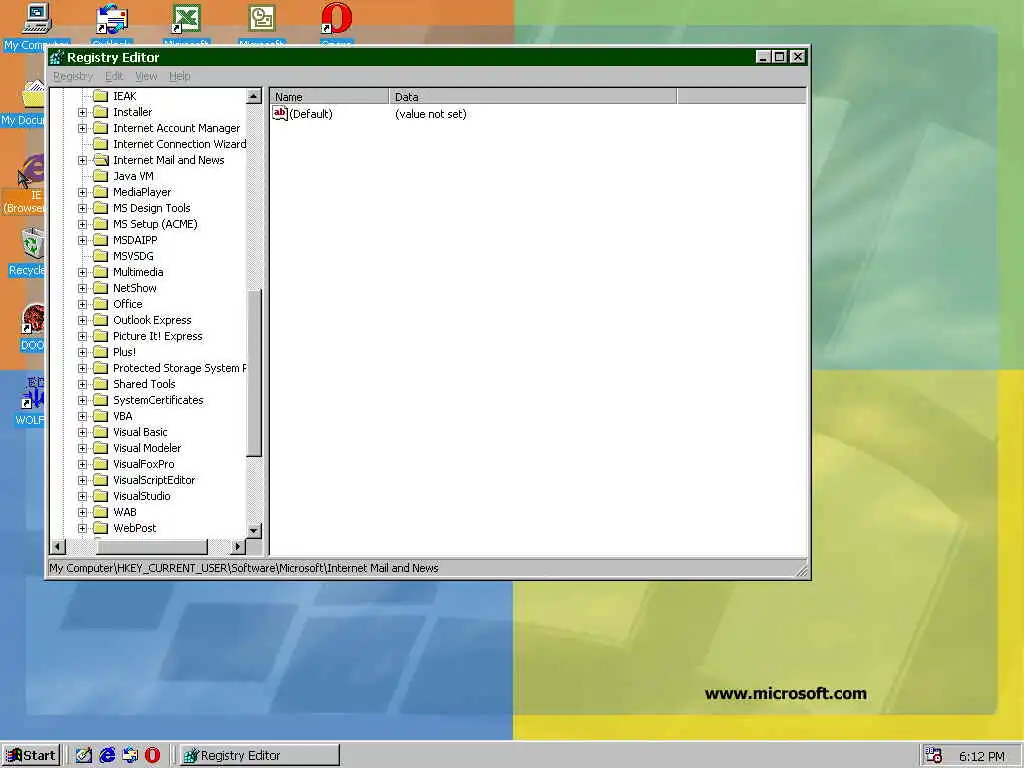Expand the WebPost key
The width and height of the screenshot is (1024, 768).
[82, 528]
